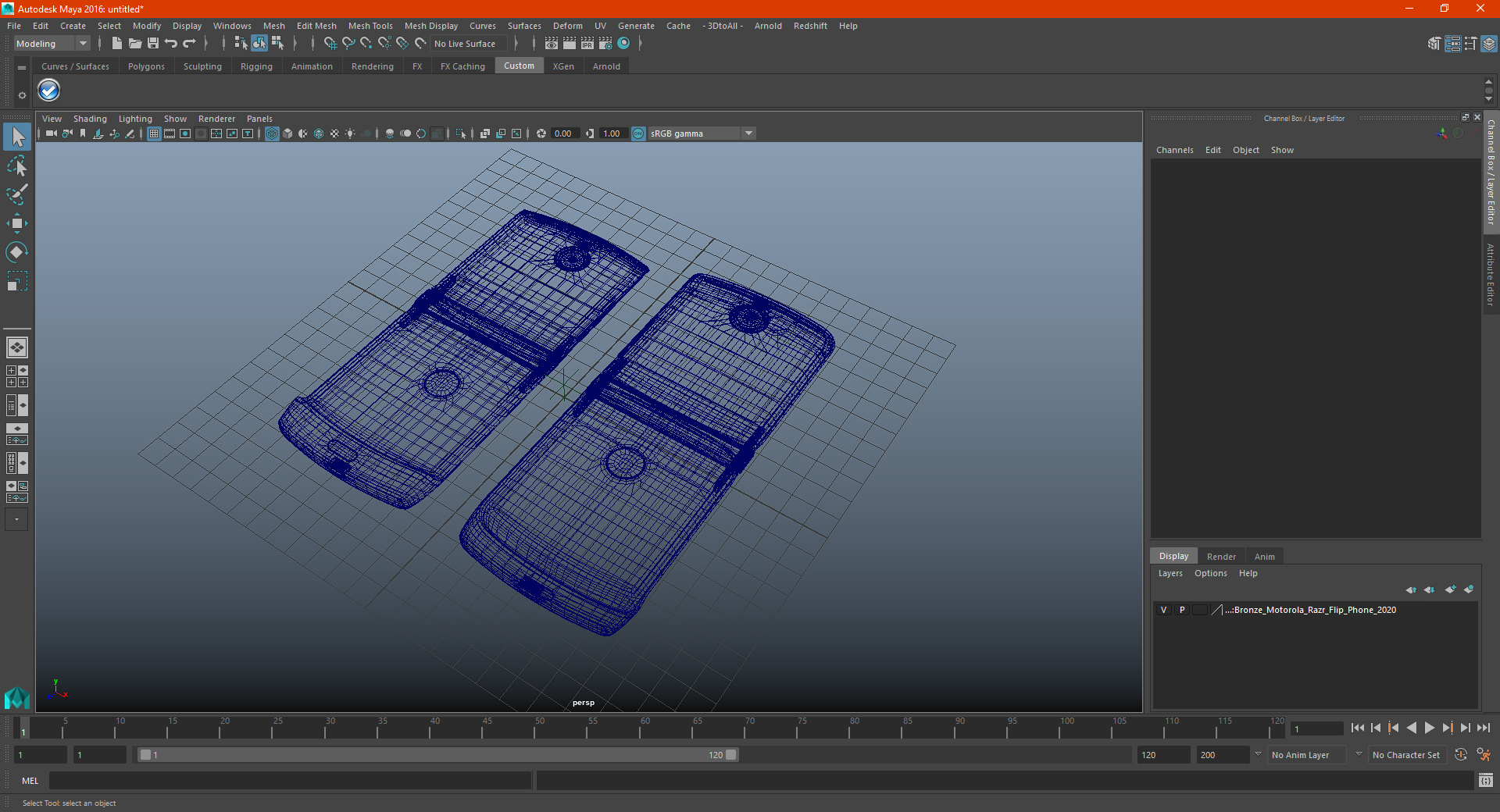The width and height of the screenshot is (1500, 812).
Task: Choose the Paint selection tool
Action: [x=17, y=194]
